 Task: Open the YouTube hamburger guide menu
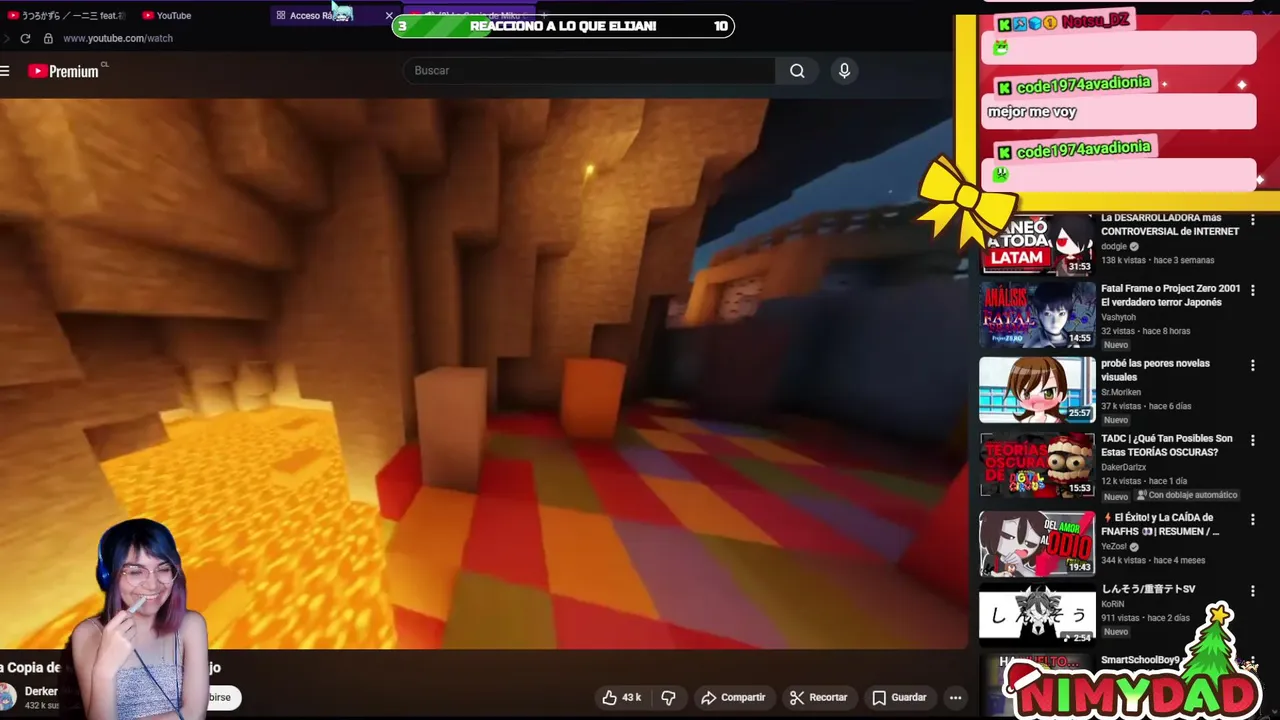coord(5,71)
